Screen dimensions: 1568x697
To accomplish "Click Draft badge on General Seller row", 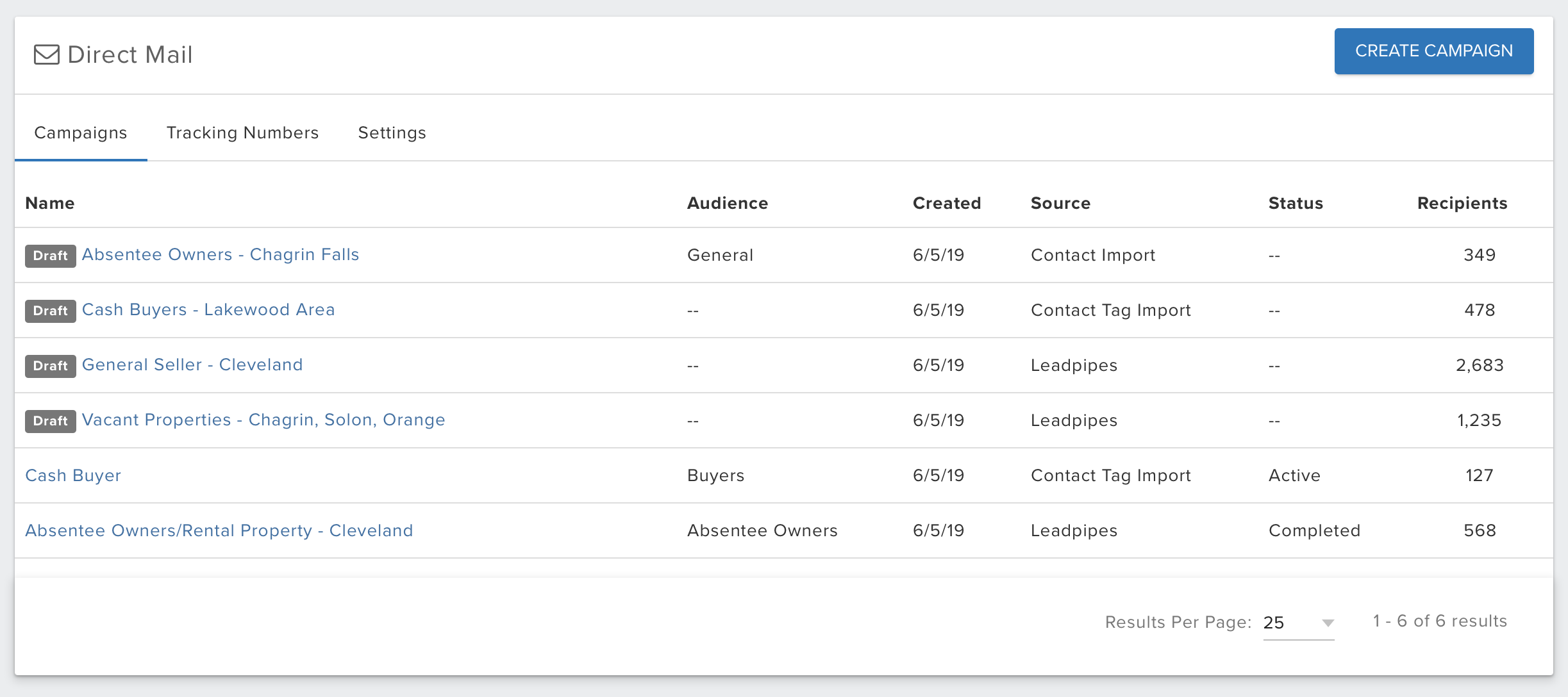I will point(51,366).
